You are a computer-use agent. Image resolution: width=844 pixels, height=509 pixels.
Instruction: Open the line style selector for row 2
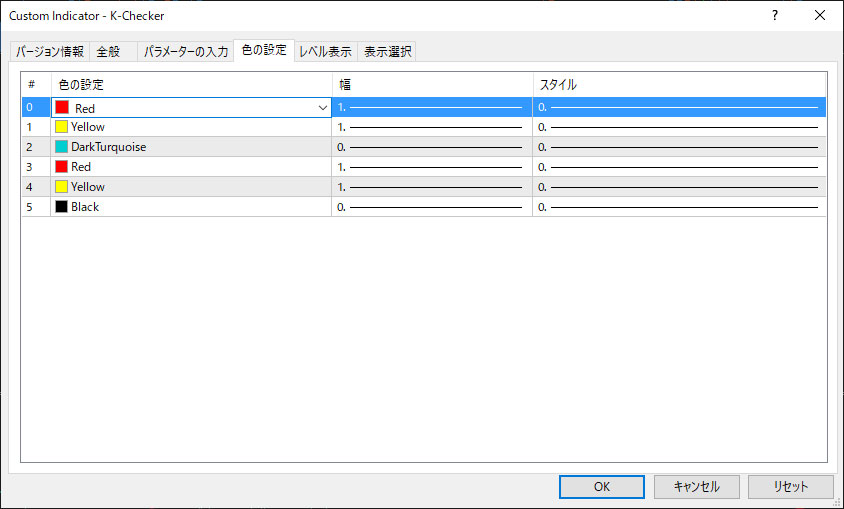679,147
